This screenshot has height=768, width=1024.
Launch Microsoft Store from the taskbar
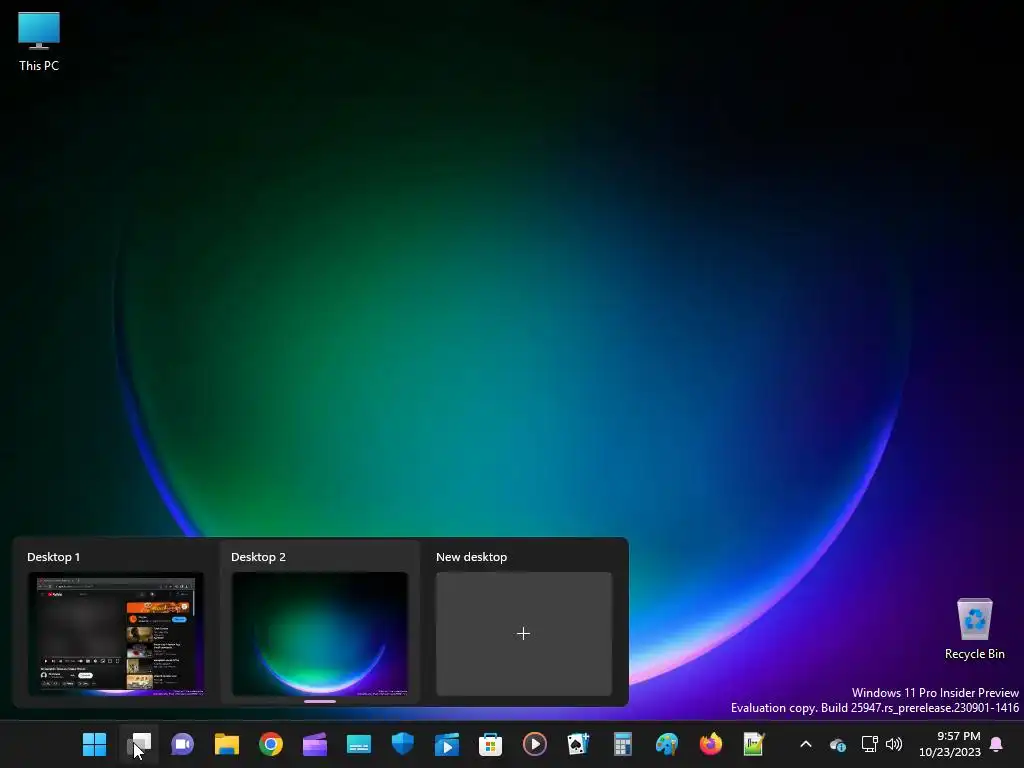490,744
